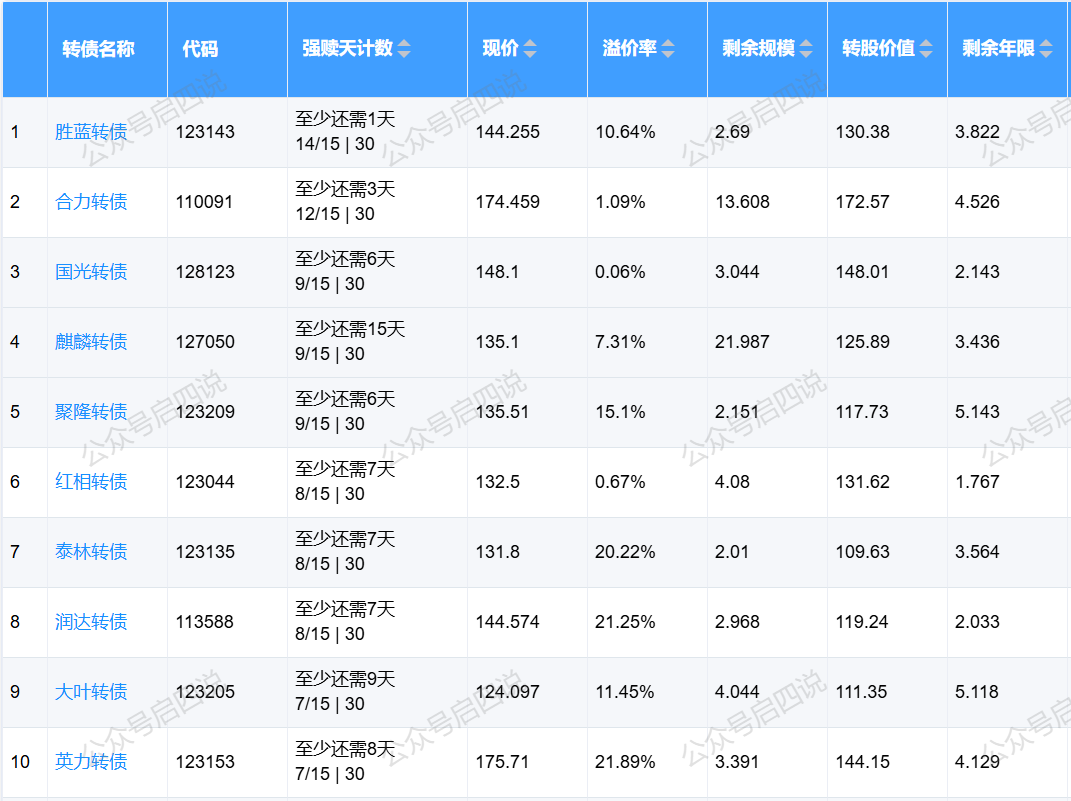Click on the 红相转债 link
The width and height of the screenshot is (1071, 801).
(x=91, y=482)
